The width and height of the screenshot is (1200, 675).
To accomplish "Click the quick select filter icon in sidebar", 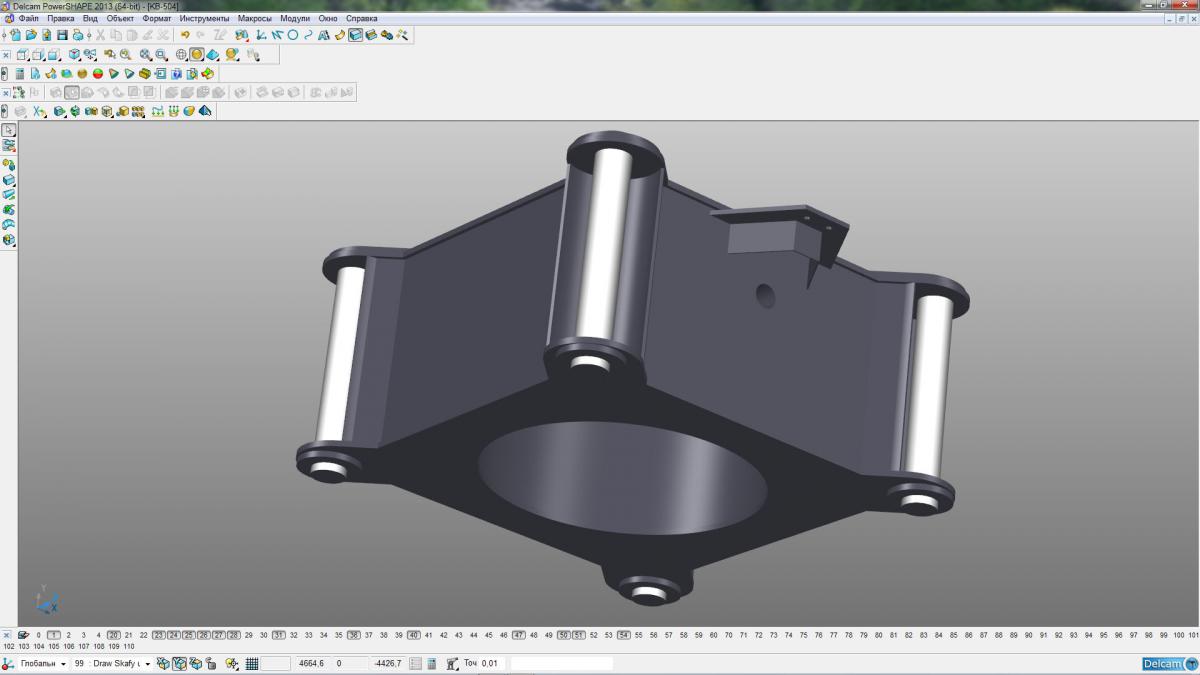I will pos(9,145).
